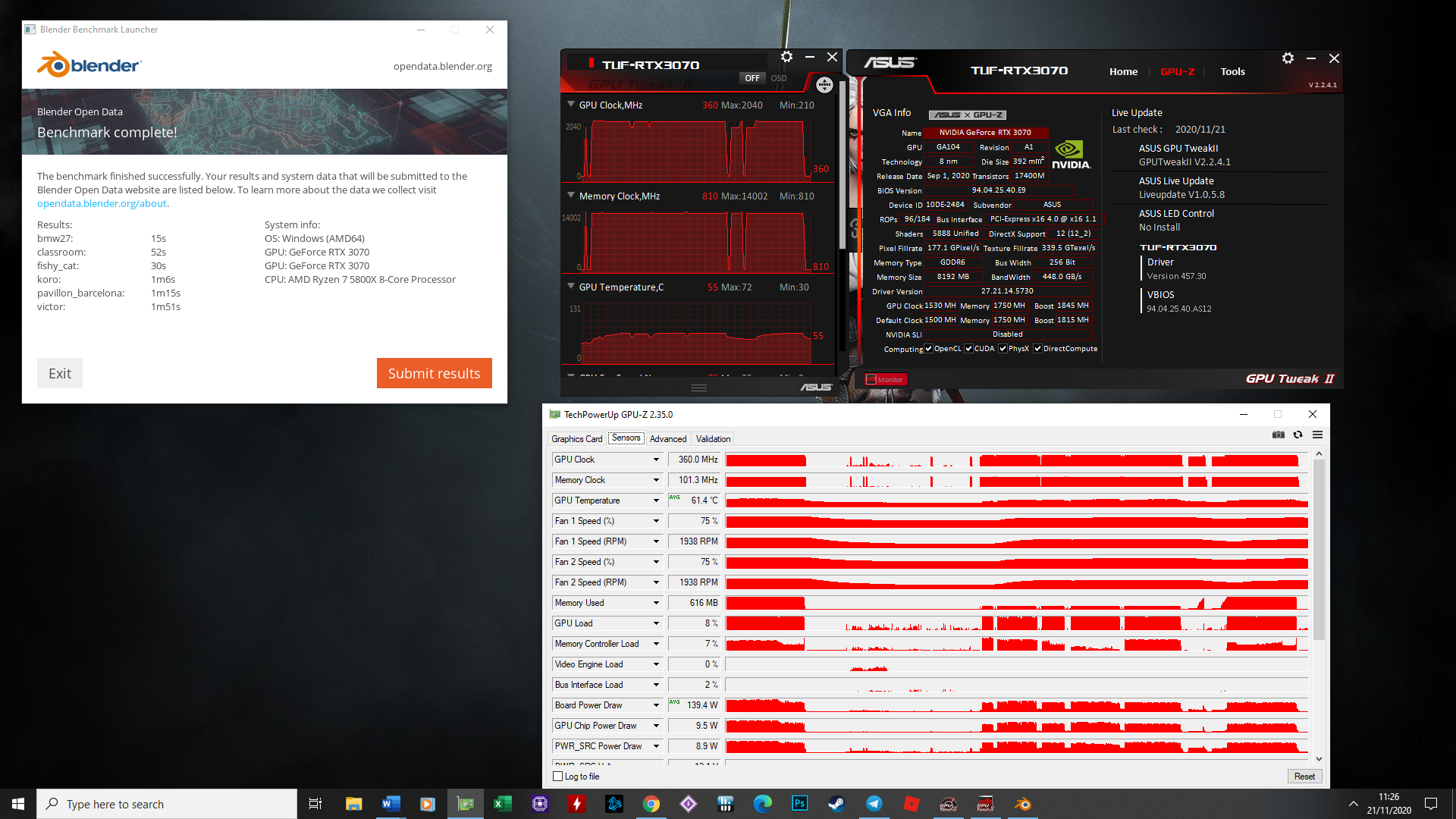Toggle the DirectCompute checkbox
1456x819 pixels.
(1037, 349)
